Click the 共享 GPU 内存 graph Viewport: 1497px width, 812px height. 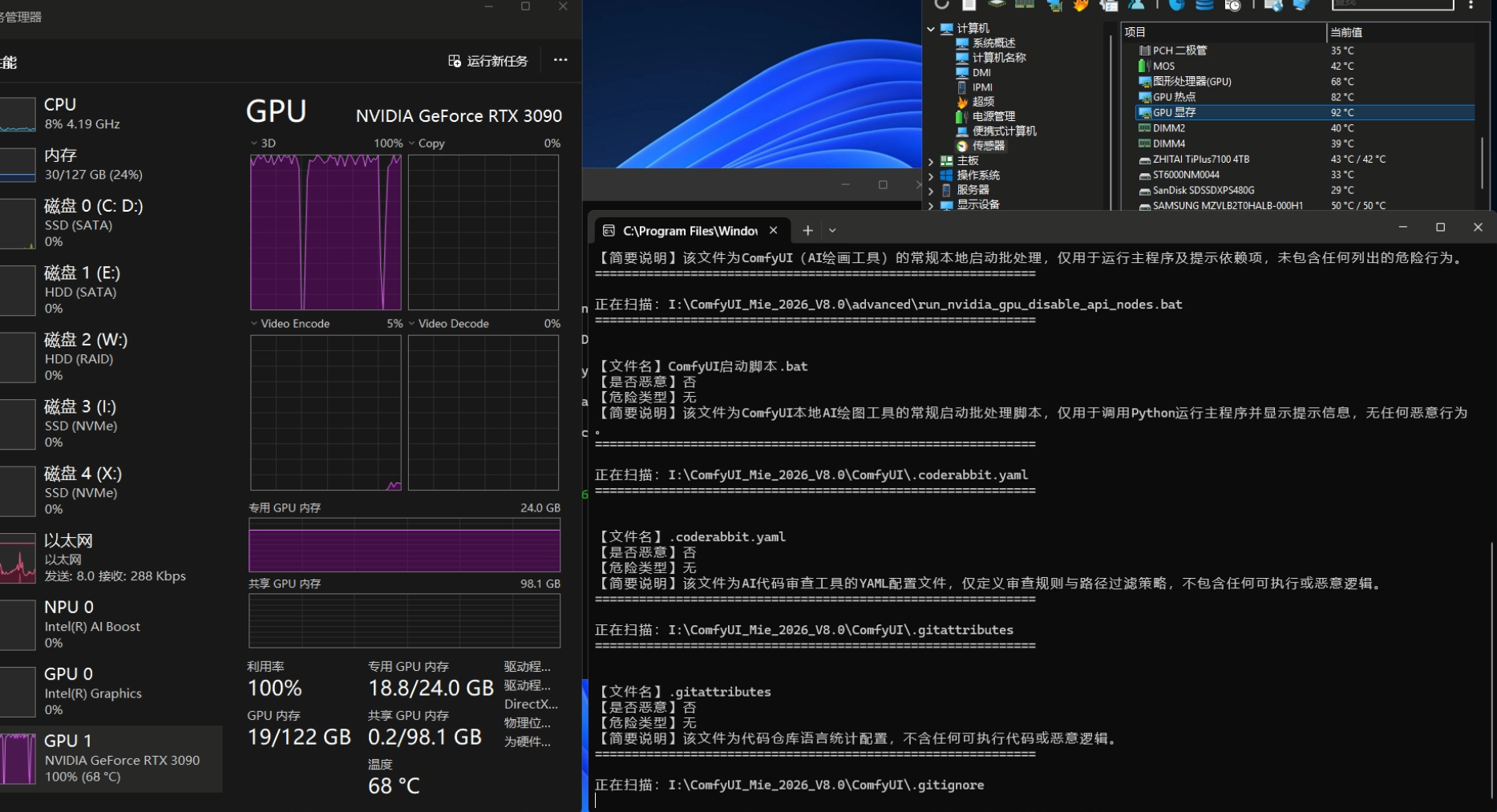pos(404,621)
